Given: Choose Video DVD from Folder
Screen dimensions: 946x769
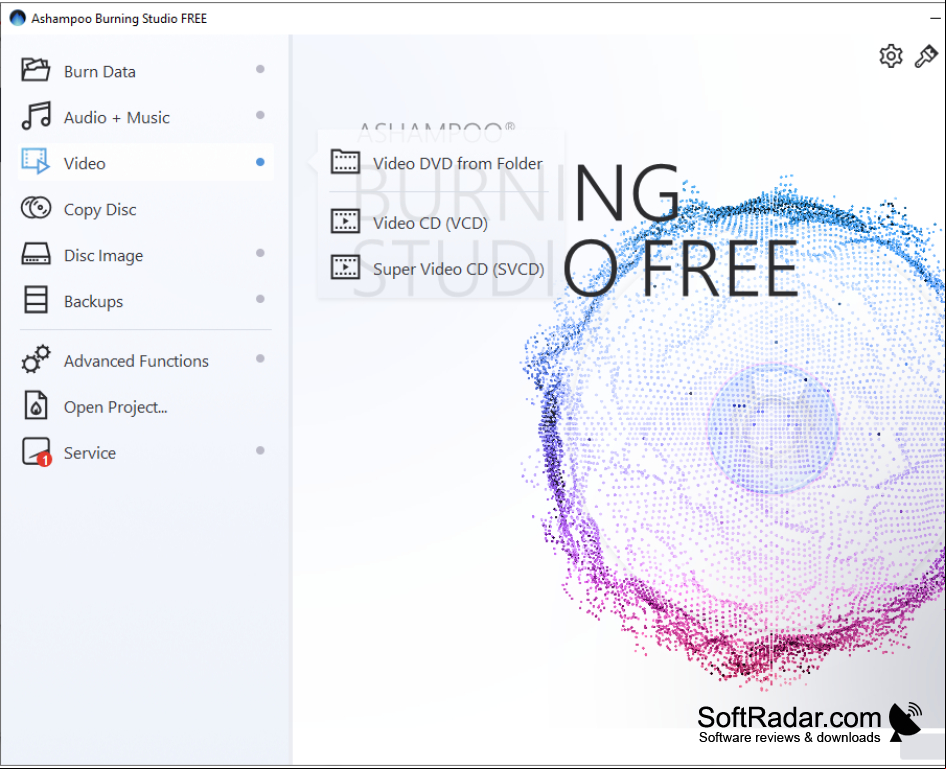Looking at the screenshot, I should tap(439, 162).
